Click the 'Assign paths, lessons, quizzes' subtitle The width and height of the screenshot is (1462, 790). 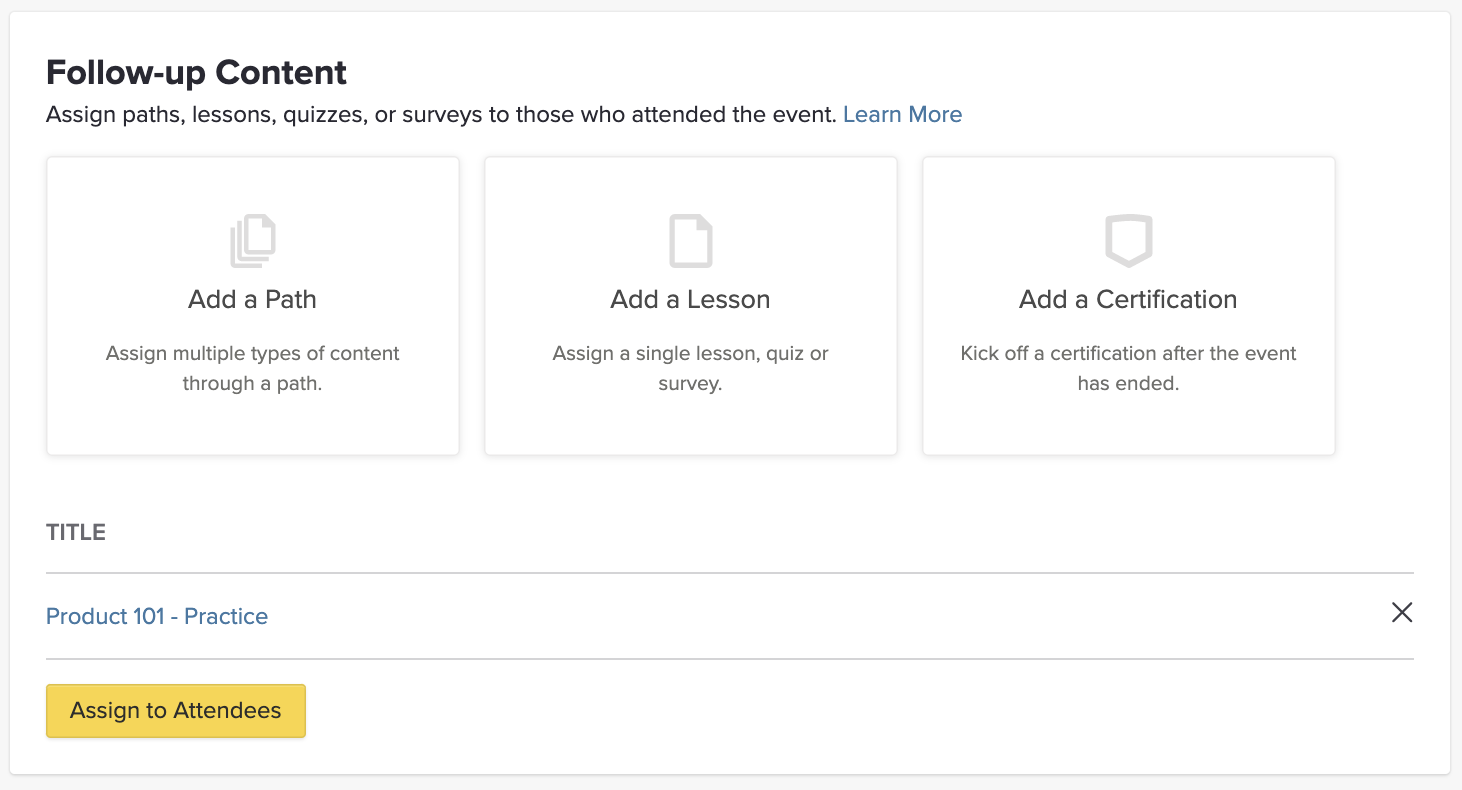pos(441,115)
